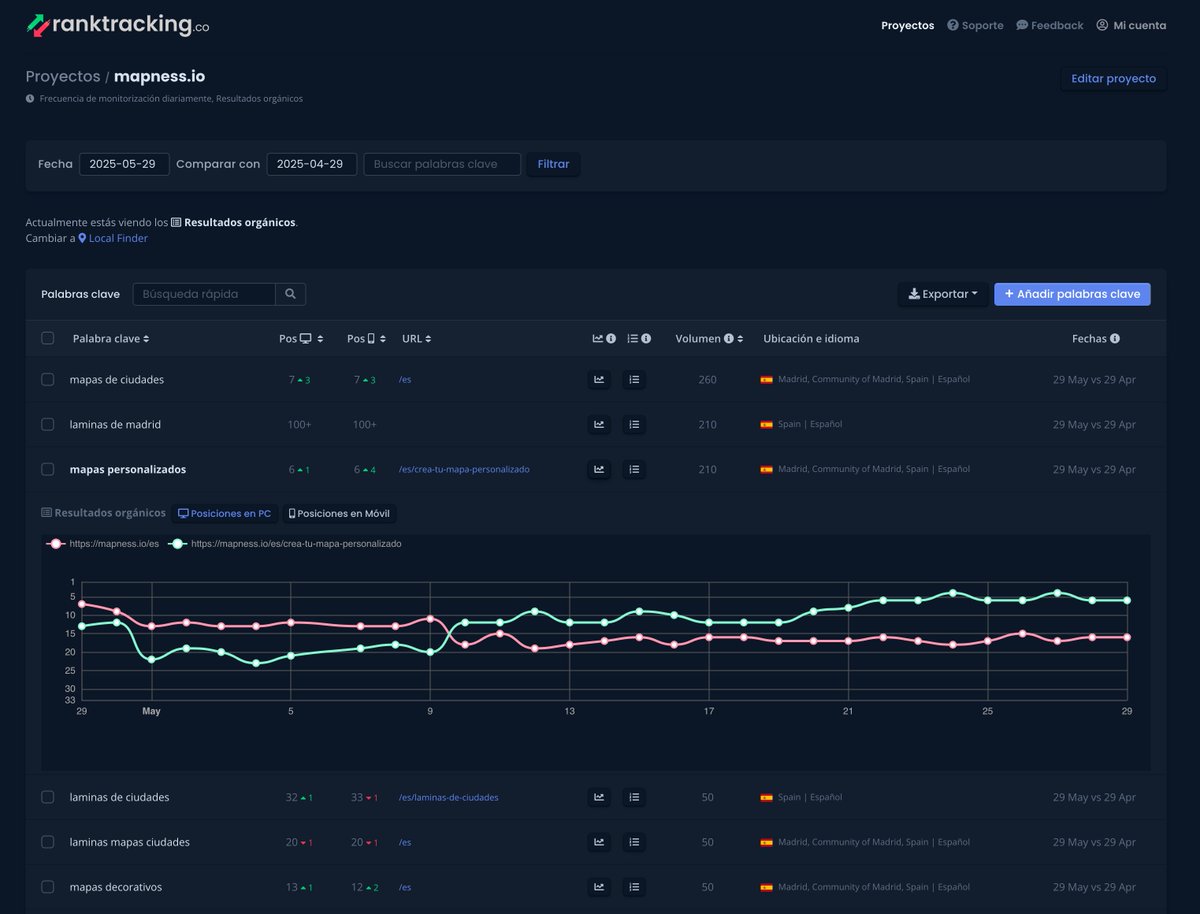Viewport: 1200px width, 914px height.
Task: Sort by URL column
Action: pos(416,339)
